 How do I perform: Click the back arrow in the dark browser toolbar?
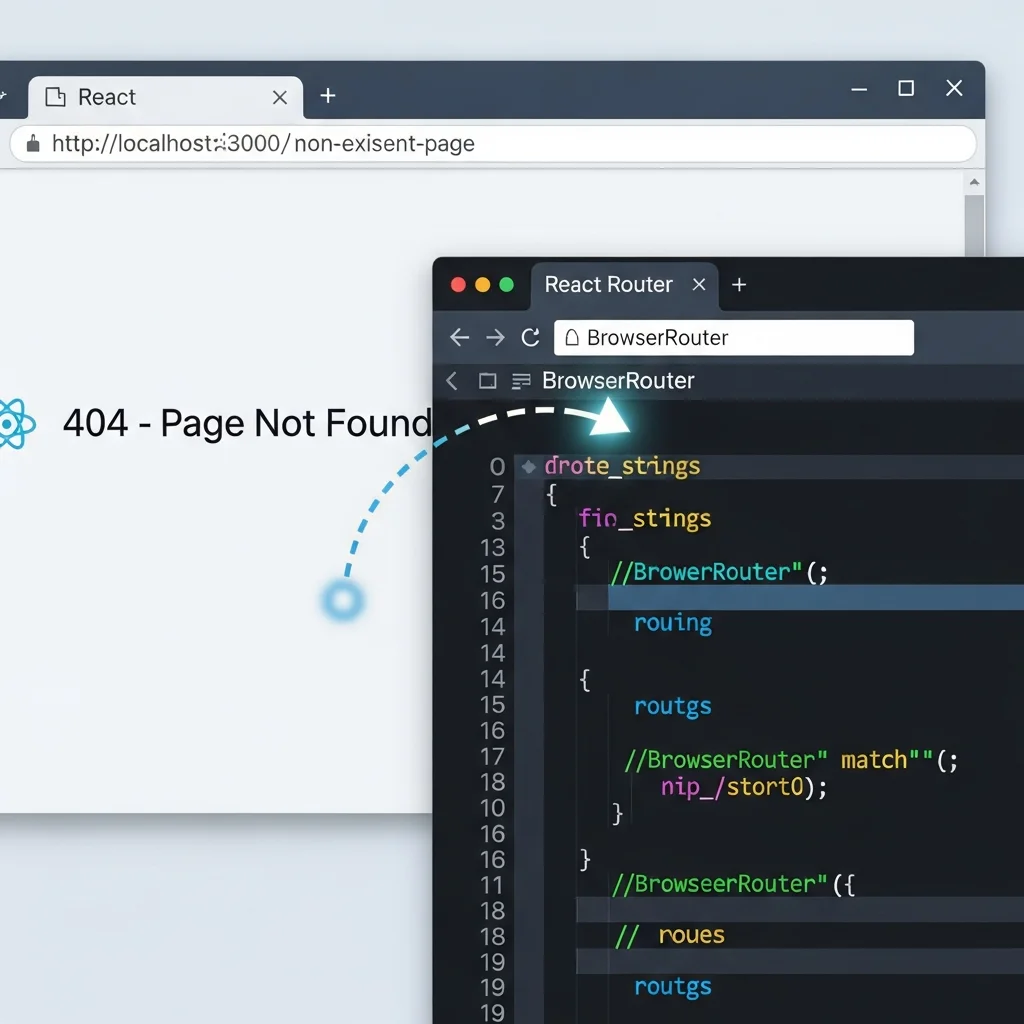point(459,337)
